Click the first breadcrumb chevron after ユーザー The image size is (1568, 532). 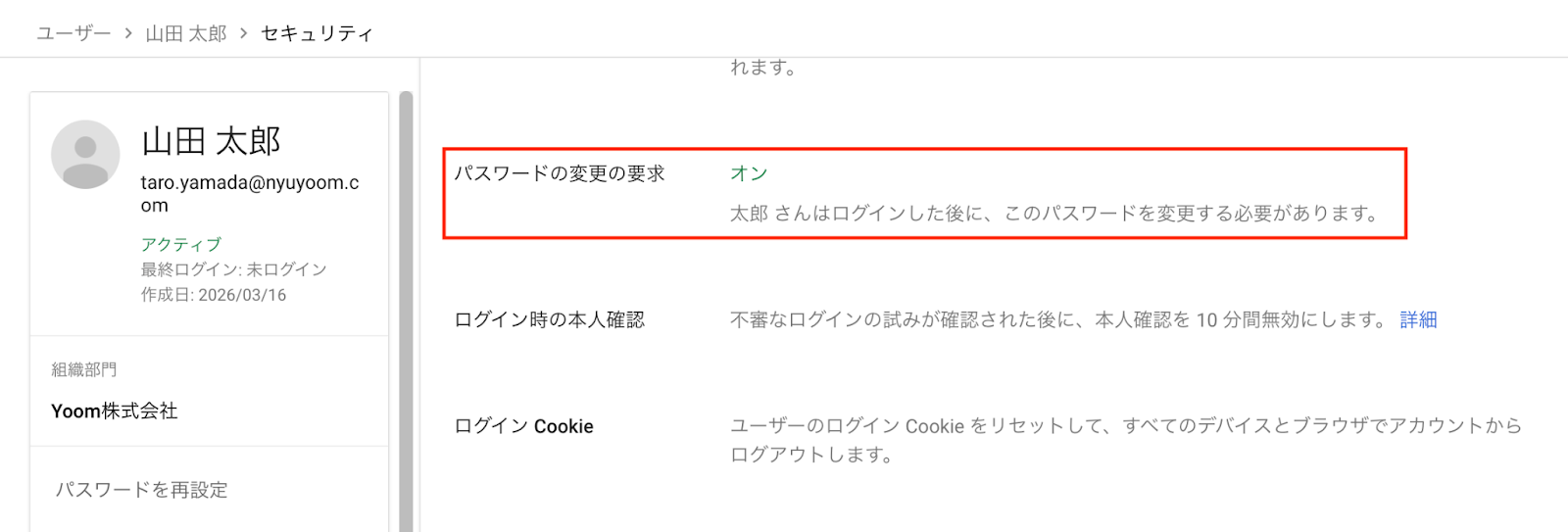128,33
